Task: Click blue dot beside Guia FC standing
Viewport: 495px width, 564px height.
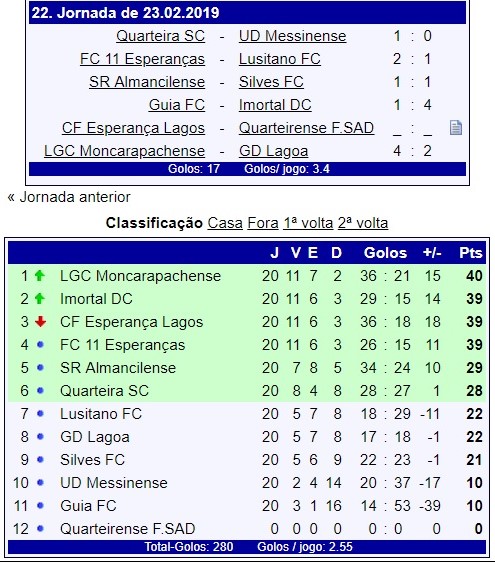Action: pos(40,505)
